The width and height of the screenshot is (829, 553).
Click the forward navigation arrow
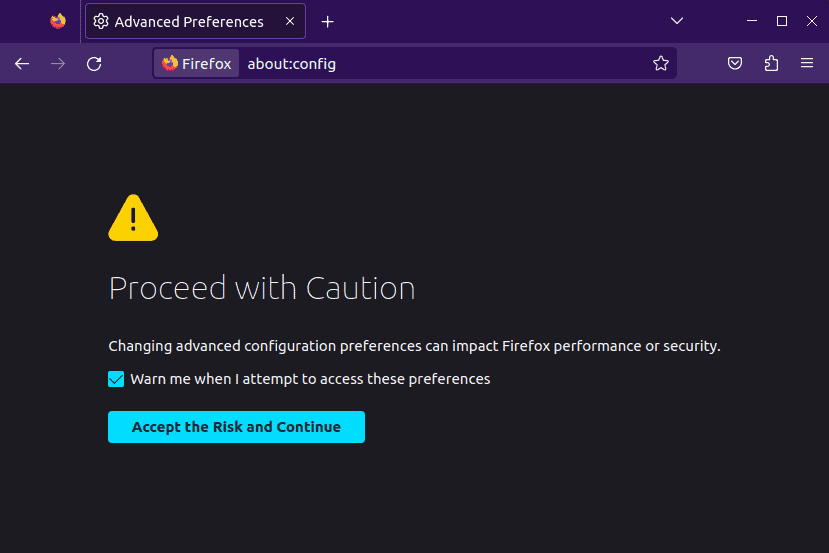58,64
